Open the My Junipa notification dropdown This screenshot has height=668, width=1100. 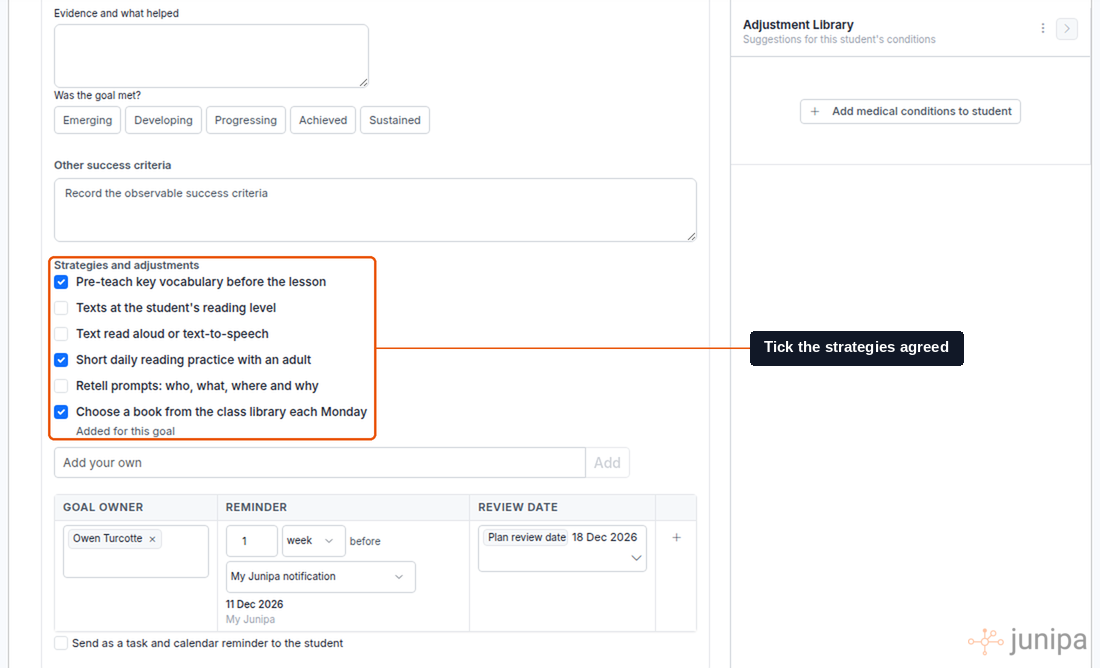[x=321, y=577]
